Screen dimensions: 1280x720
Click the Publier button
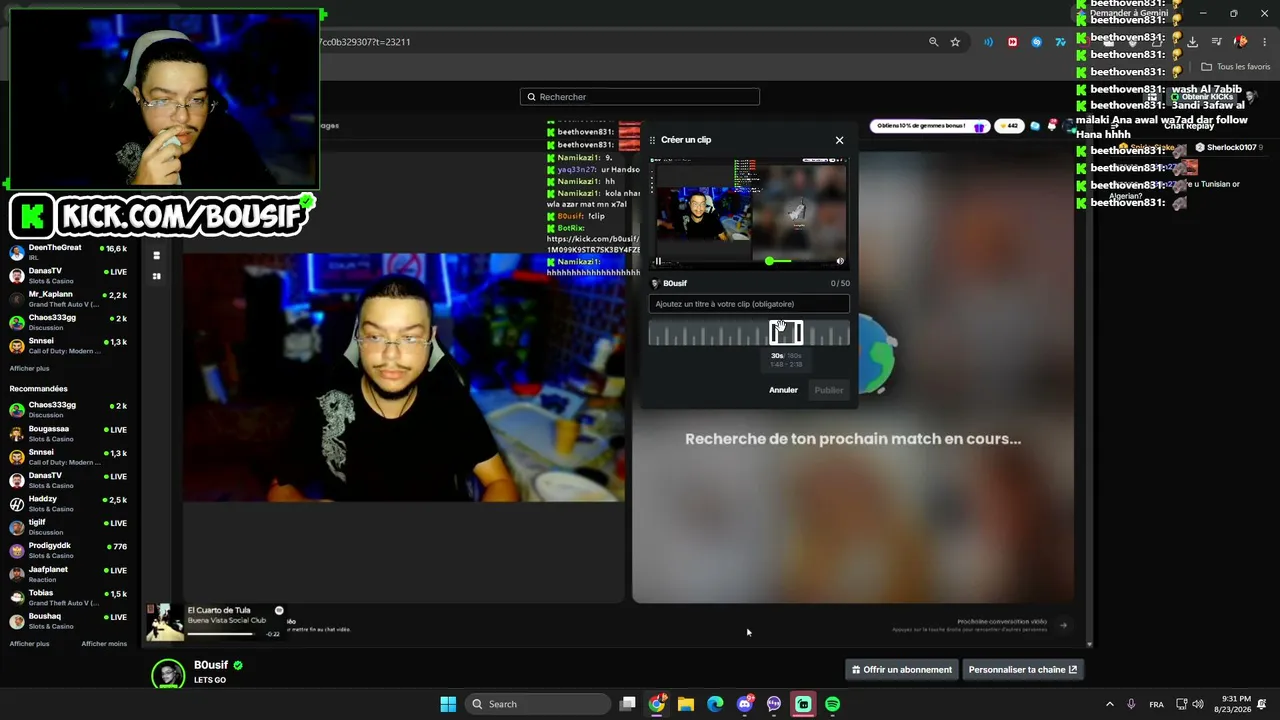829,390
